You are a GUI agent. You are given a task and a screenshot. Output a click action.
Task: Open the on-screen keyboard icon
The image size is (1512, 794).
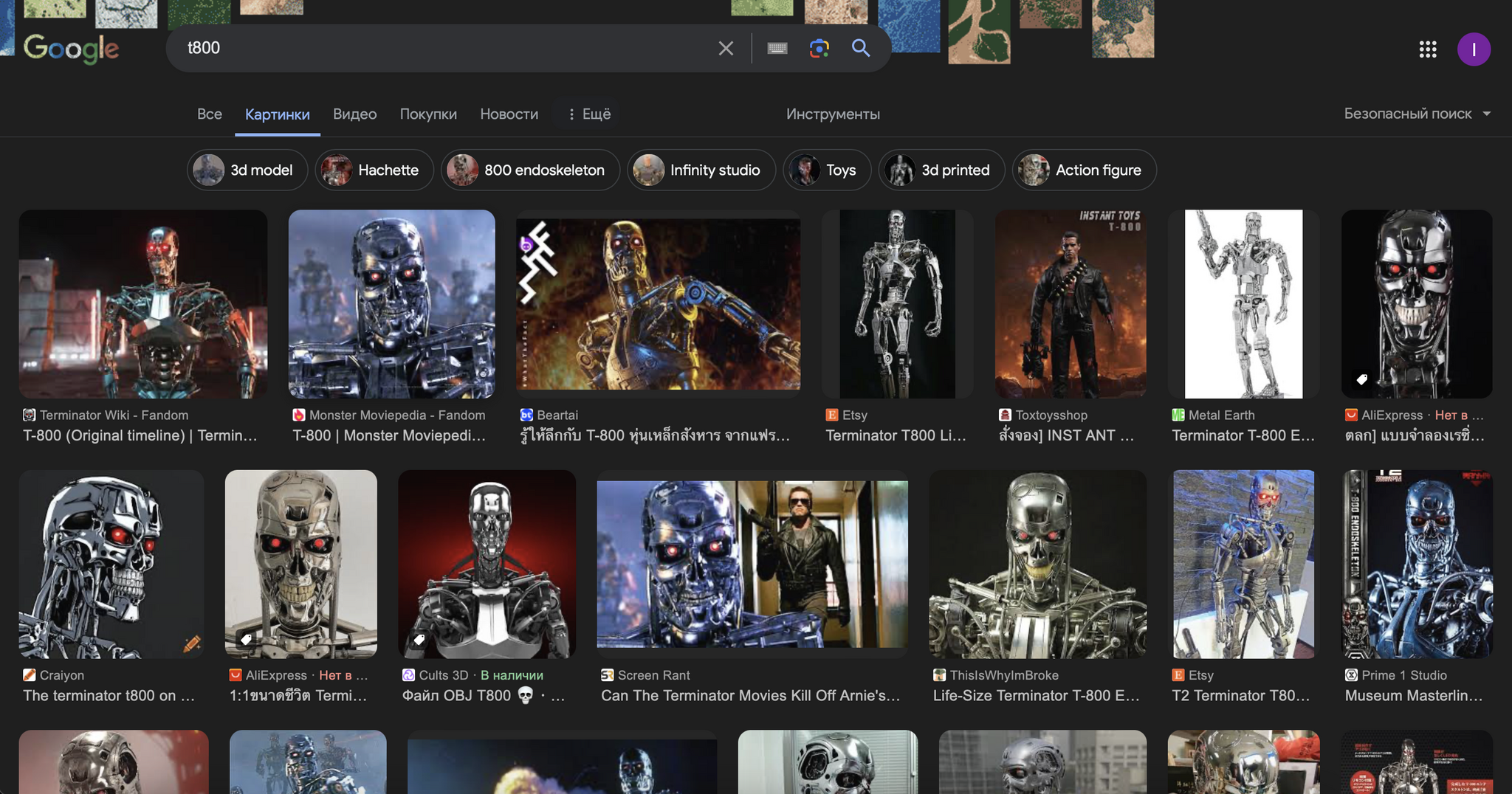click(x=777, y=49)
